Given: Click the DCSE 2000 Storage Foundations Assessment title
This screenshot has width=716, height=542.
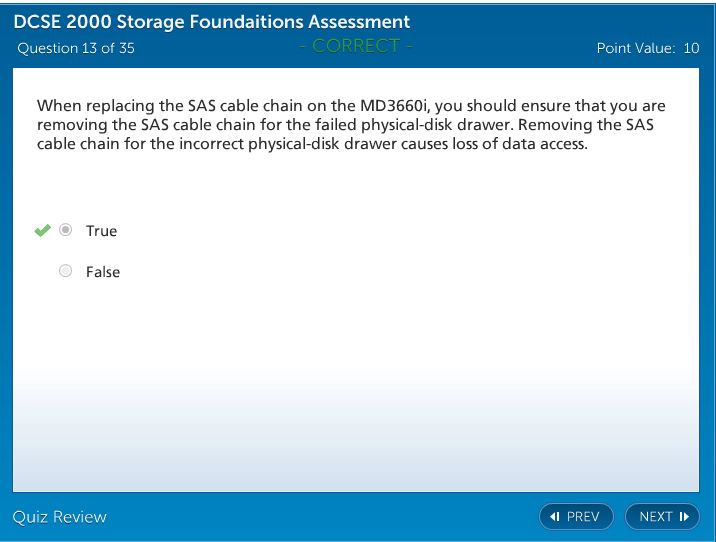Looking at the screenshot, I should pos(211,22).
